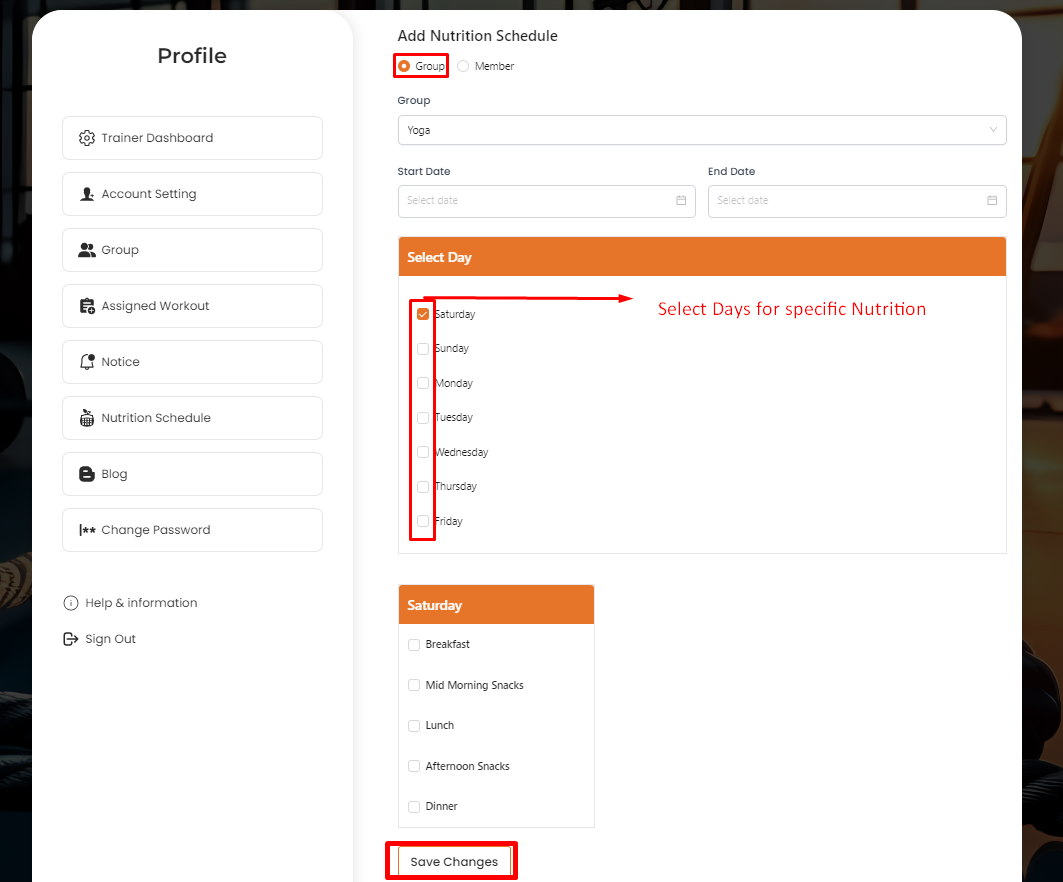This screenshot has width=1063, height=882.
Task: Click the Nutrition Schedule apple icon
Action: pos(87,418)
